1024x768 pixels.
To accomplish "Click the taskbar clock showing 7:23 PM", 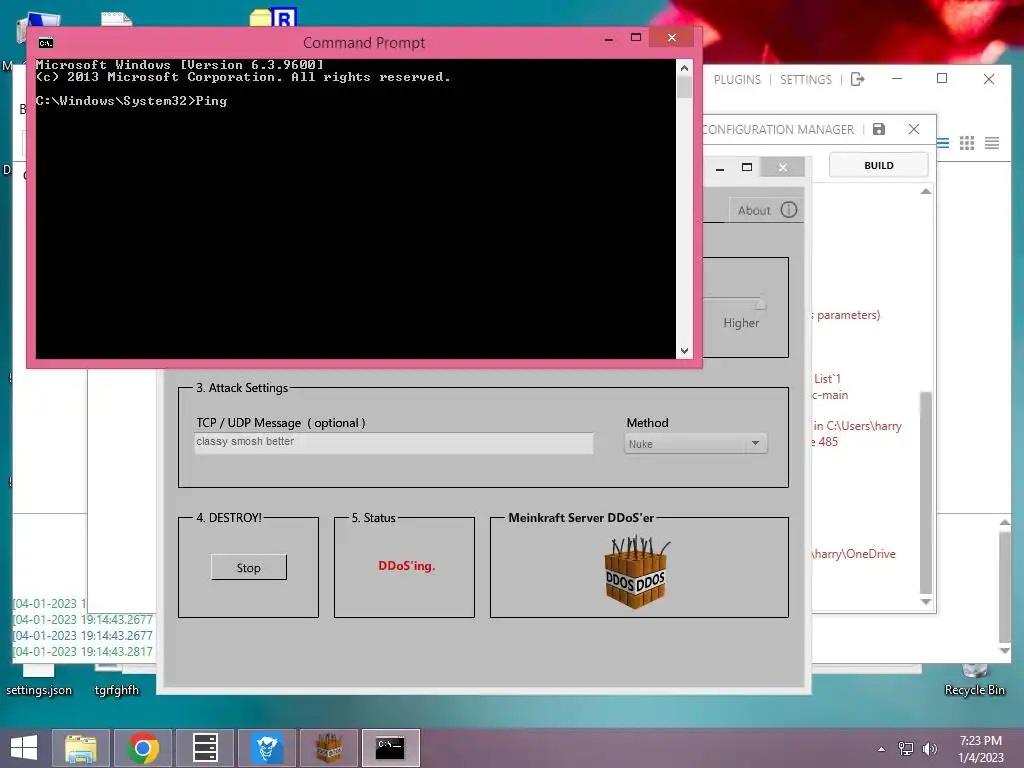I will [980, 748].
